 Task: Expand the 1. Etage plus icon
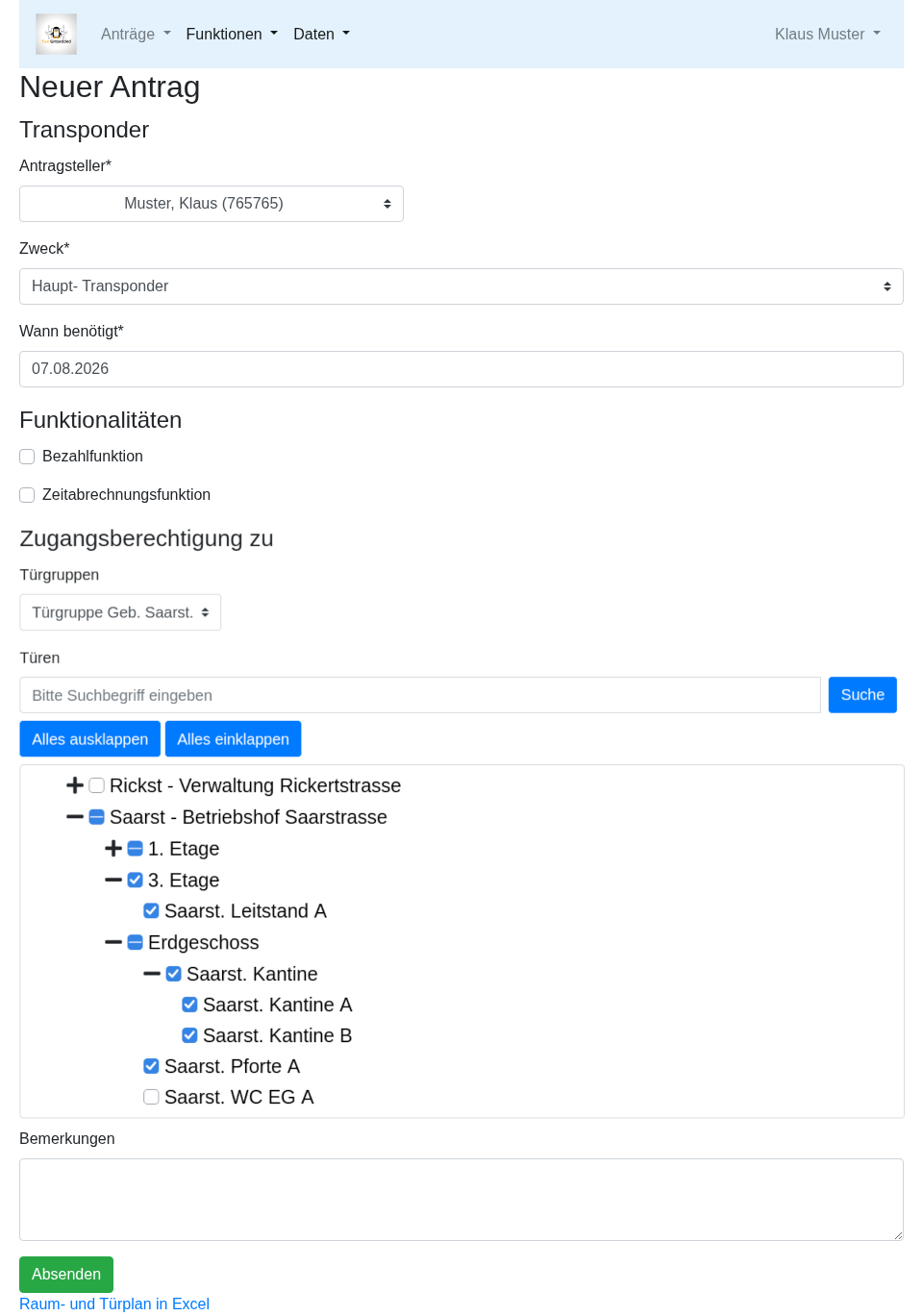(x=113, y=848)
